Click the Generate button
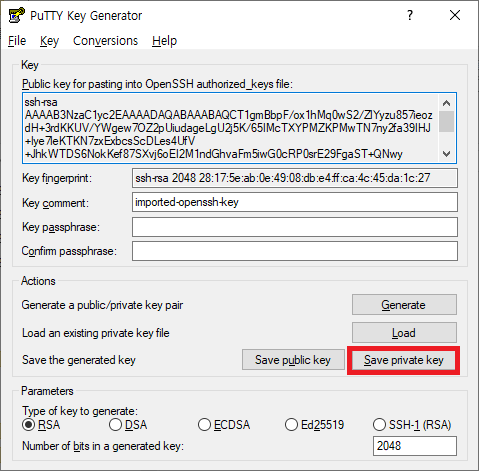479x471 pixels. [404, 305]
